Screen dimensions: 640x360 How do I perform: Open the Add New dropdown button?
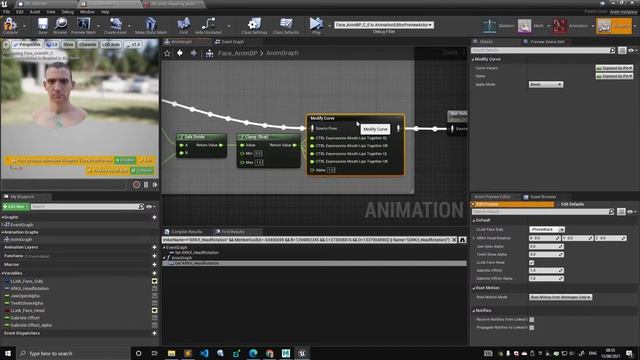16,207
